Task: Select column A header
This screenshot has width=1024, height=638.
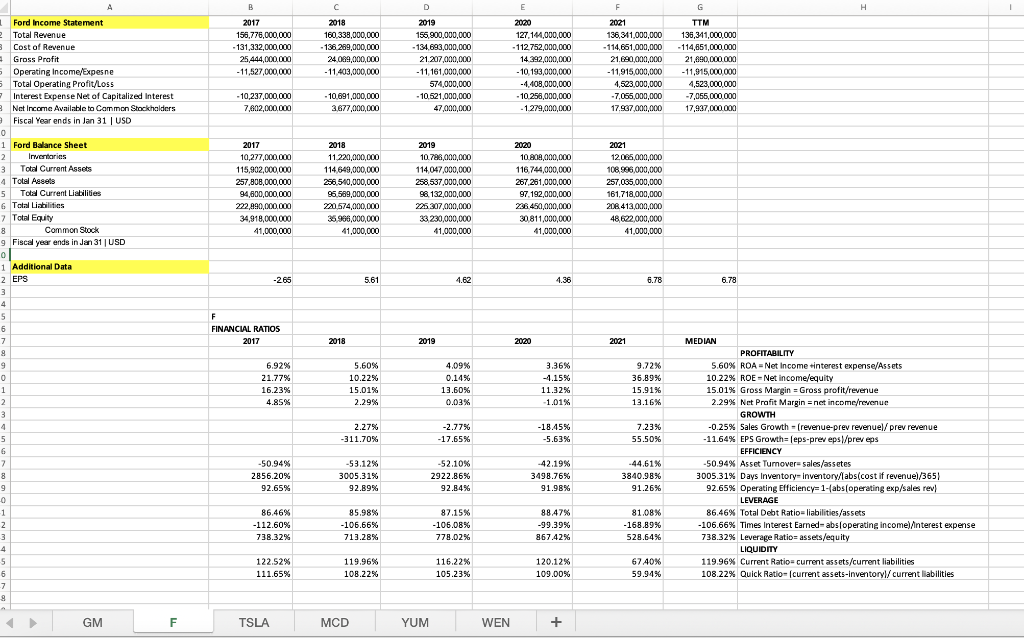Action: coord(108,9)
